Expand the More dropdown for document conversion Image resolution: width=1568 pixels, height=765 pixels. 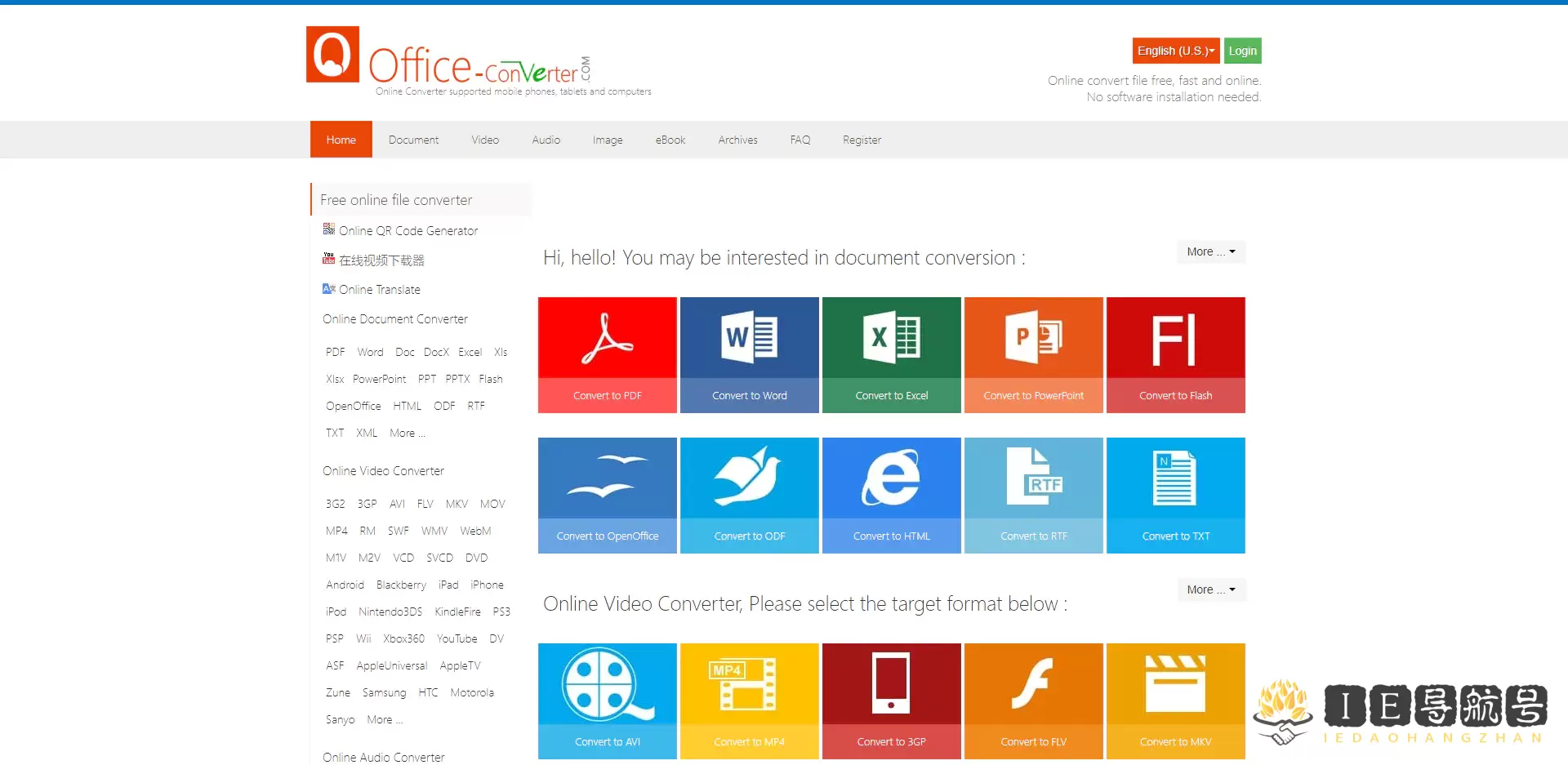(x=1210, y=251)
